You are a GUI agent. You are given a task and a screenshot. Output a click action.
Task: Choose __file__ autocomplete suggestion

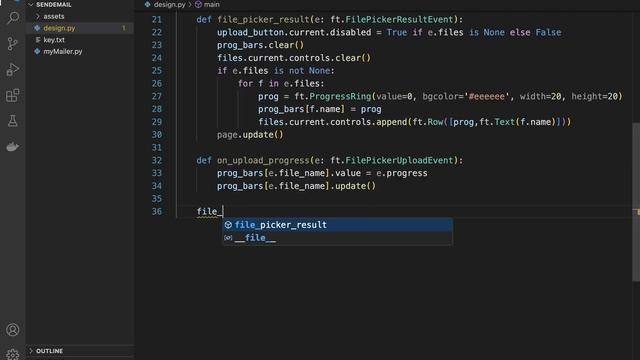pos(338,238)
